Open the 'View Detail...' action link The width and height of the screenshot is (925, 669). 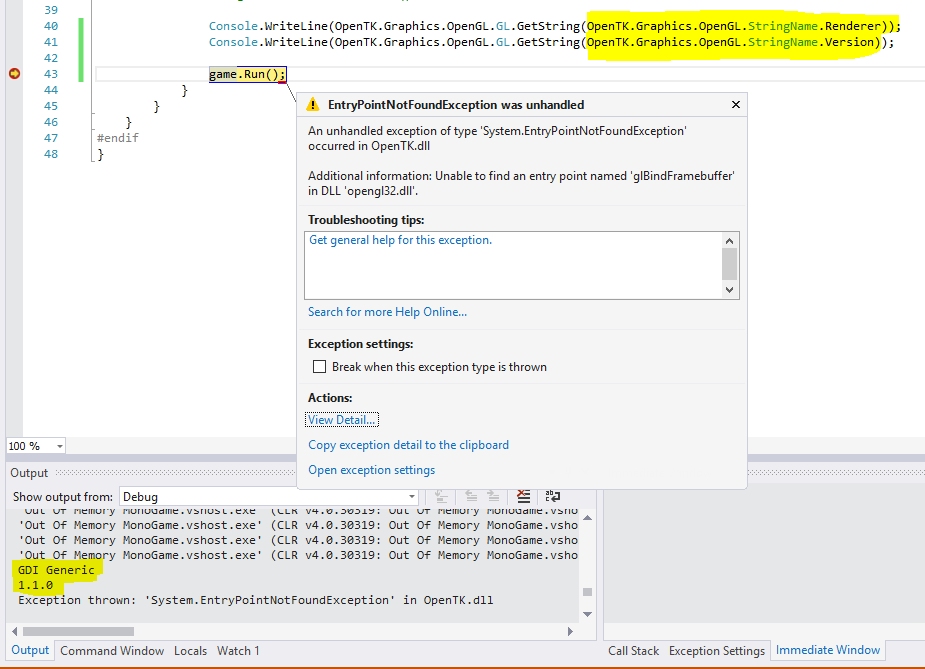click(x=342, y=419)
